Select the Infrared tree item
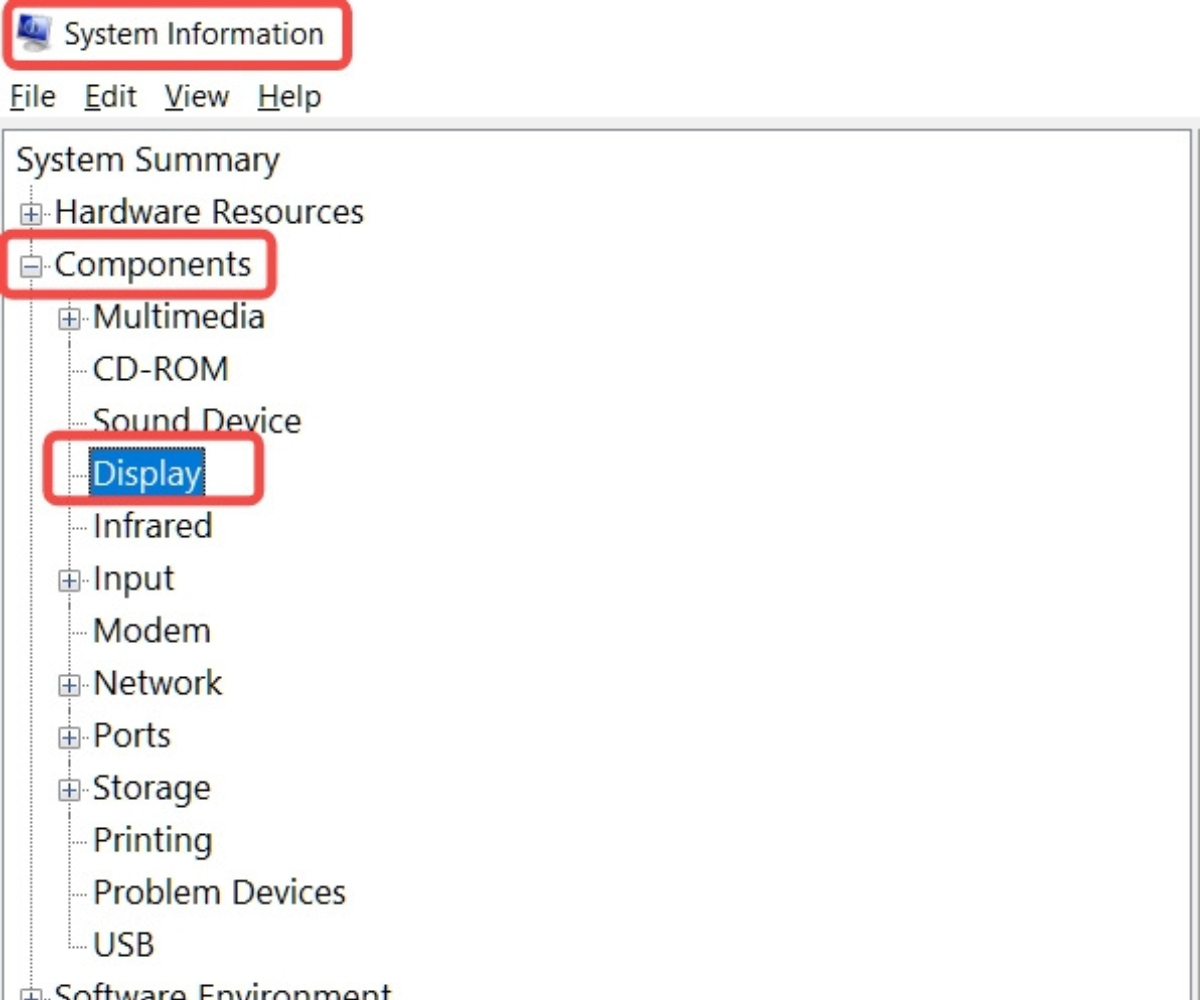 point(153,526)
